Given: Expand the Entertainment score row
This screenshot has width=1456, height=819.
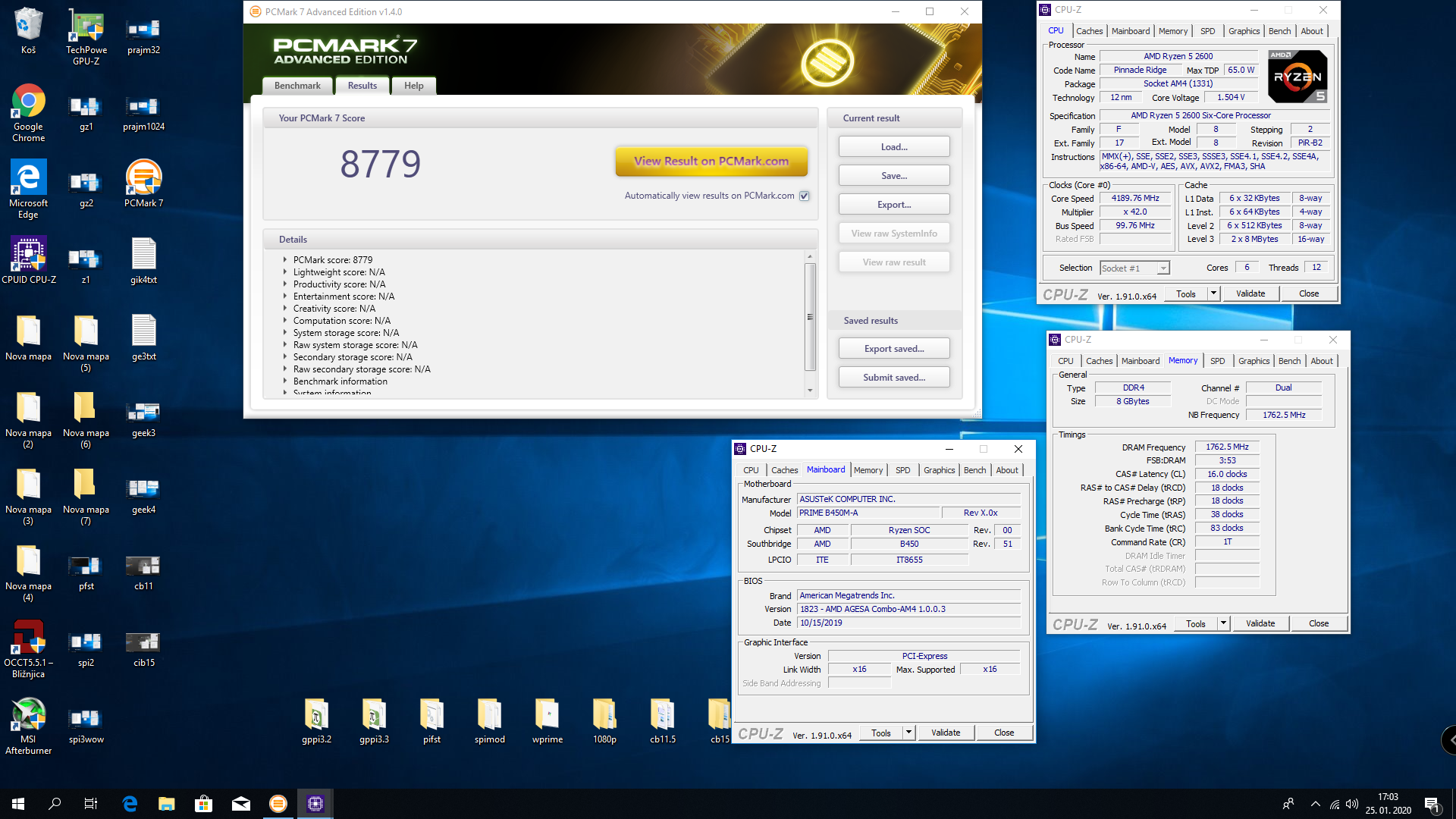Looking at the screenshot, I should [x=285, y=296].
